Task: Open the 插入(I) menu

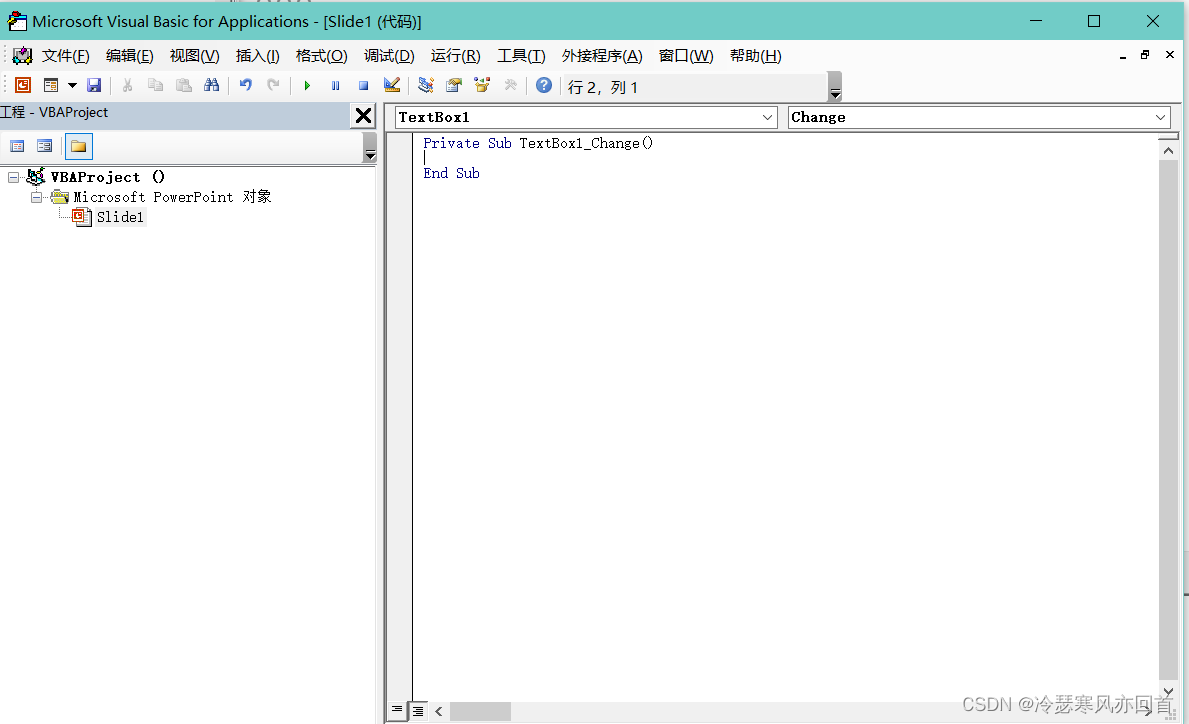Action: (x=257, y=56)
